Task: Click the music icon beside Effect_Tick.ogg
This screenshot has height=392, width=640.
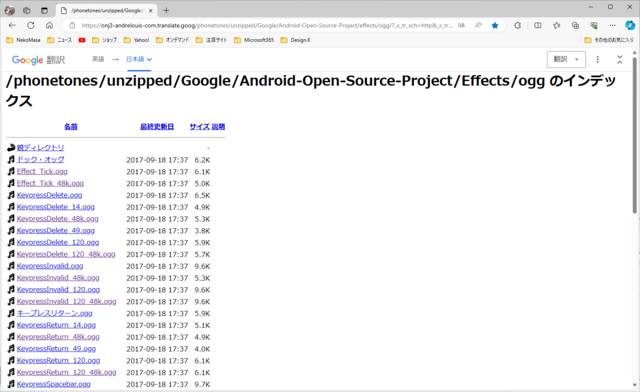Action: click(11, 171)
